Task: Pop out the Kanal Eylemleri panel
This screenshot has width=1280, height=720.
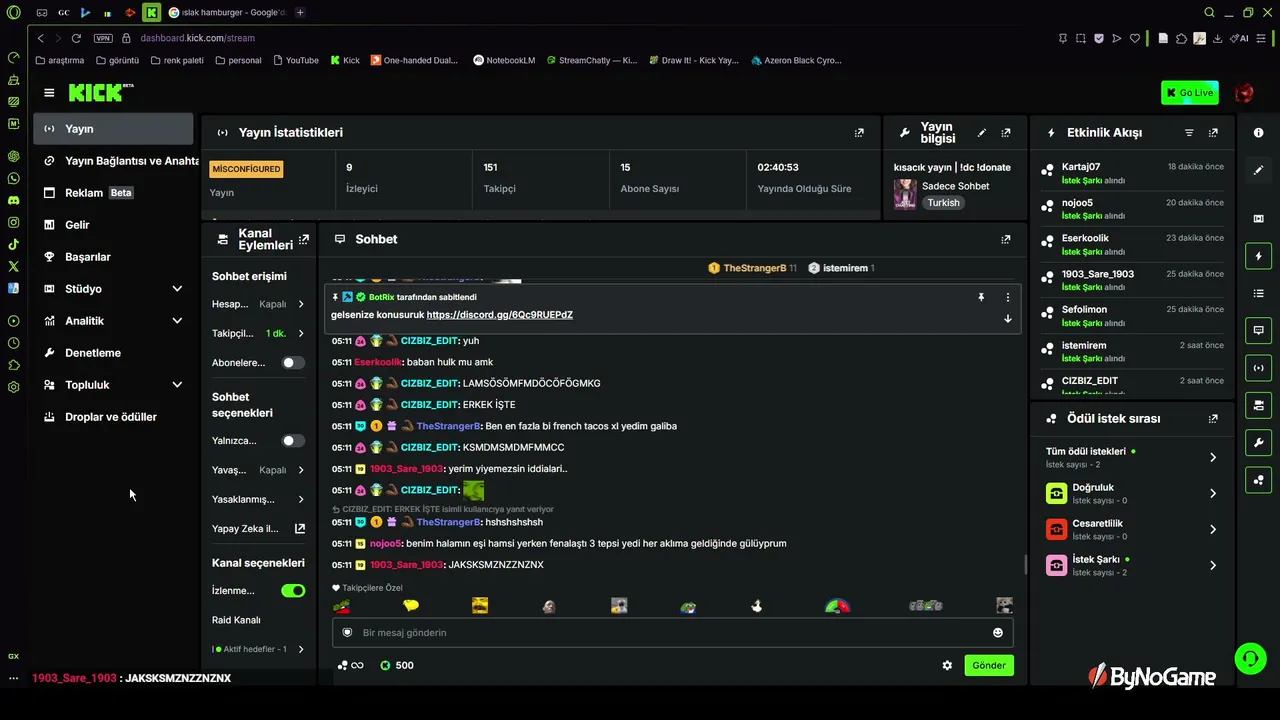Action: 304,239
